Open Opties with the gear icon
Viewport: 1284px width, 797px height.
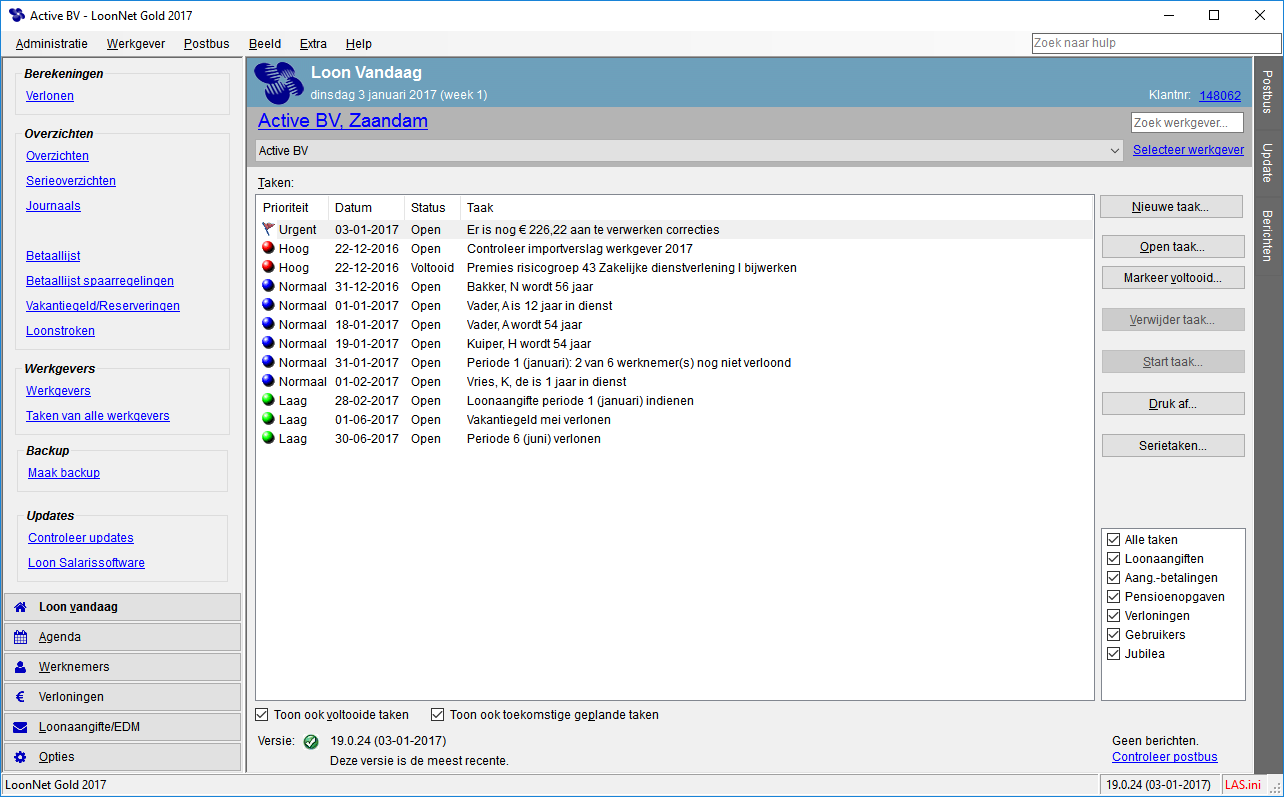coord(22,757)
